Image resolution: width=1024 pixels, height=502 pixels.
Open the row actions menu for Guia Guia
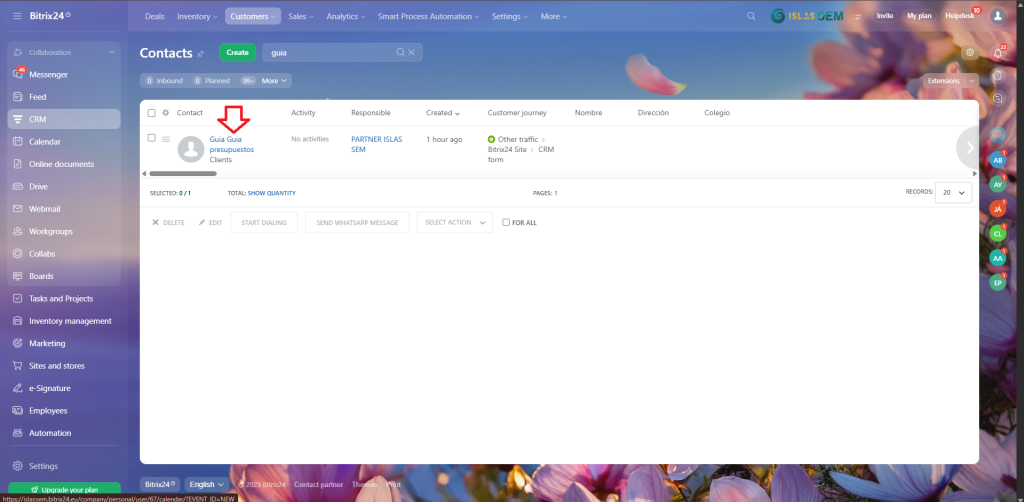[166, 139]
